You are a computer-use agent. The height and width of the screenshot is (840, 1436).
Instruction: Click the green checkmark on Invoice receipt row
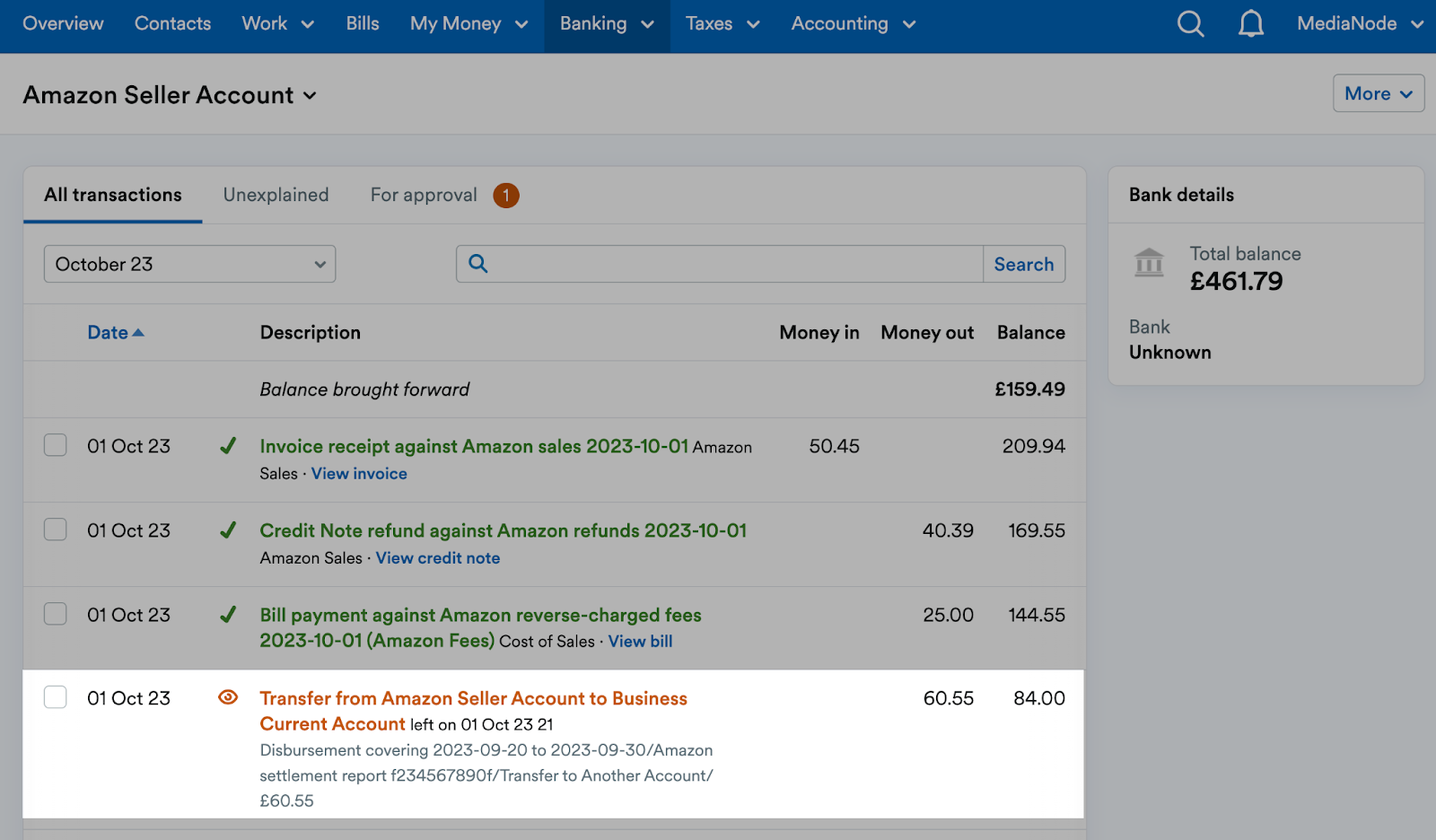[228, 446]
